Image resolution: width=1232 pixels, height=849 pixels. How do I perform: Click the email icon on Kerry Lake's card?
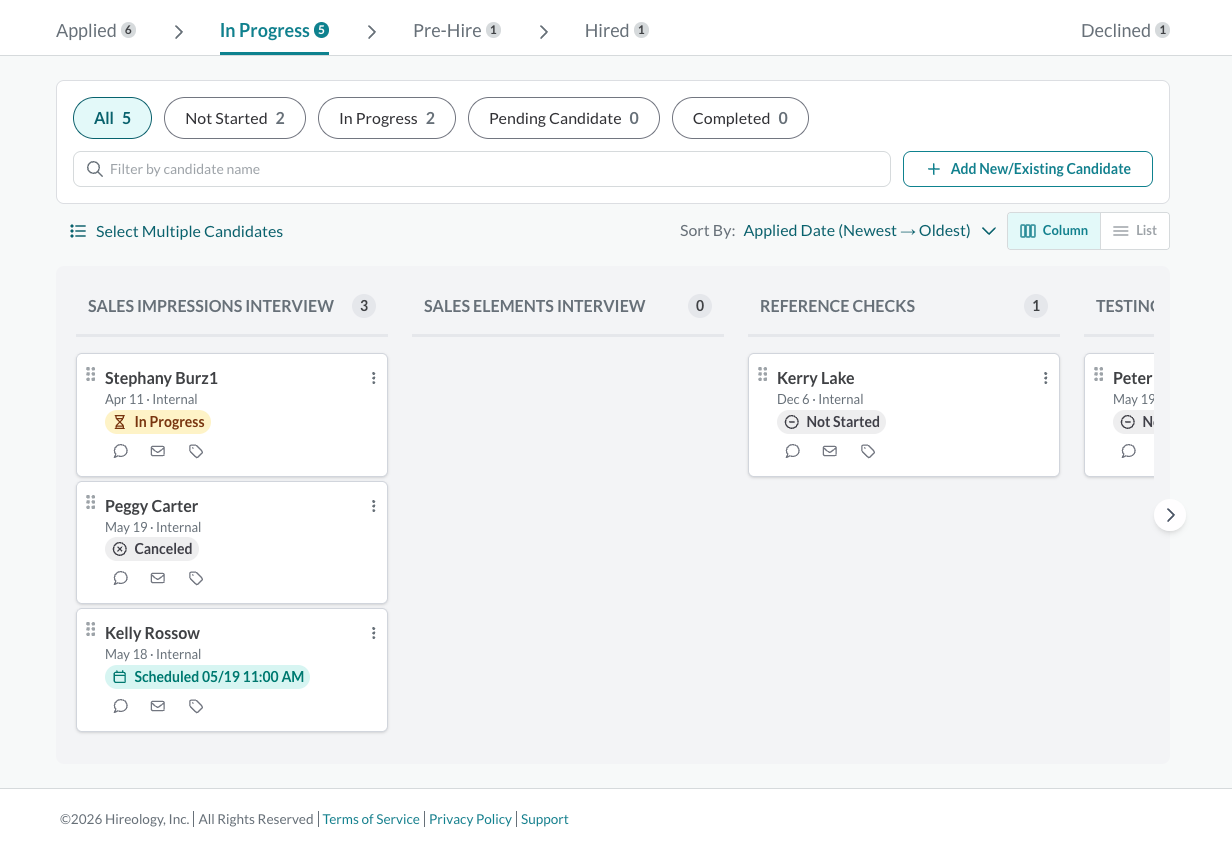830,451
